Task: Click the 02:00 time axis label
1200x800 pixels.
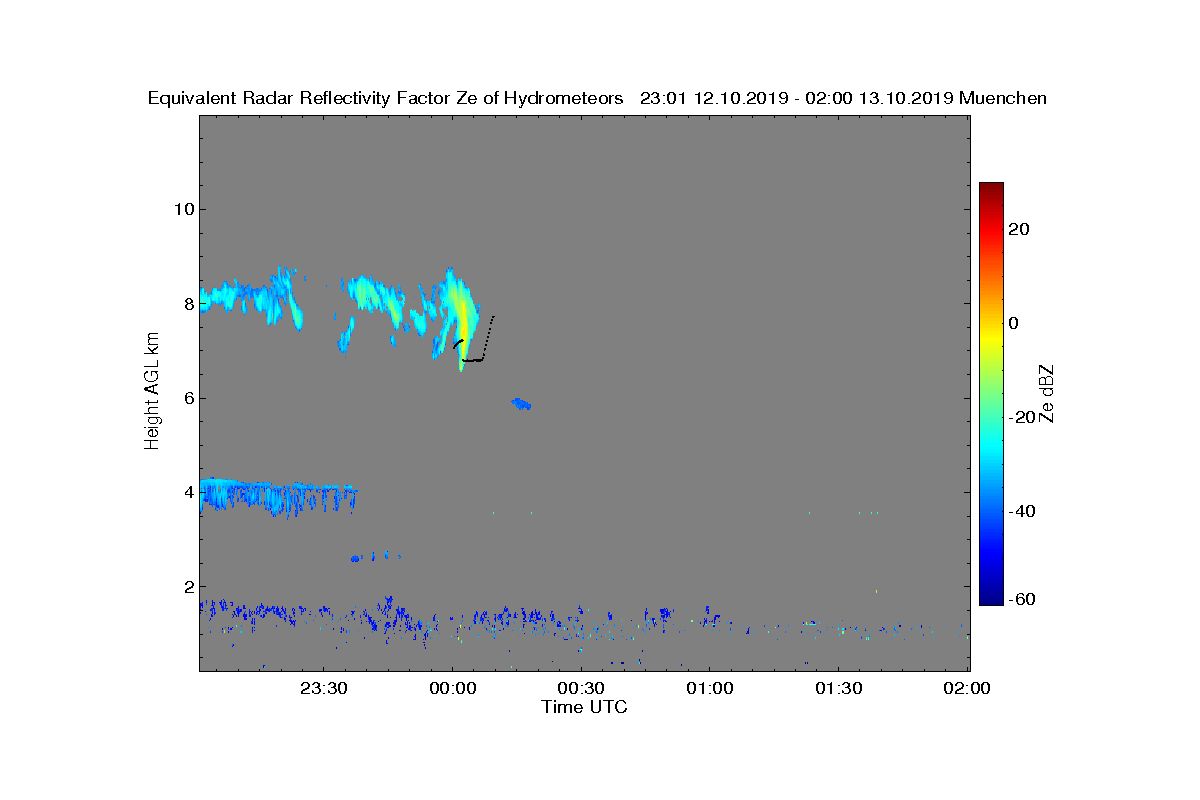Action: pyautogui.click(x=968, y=688)
